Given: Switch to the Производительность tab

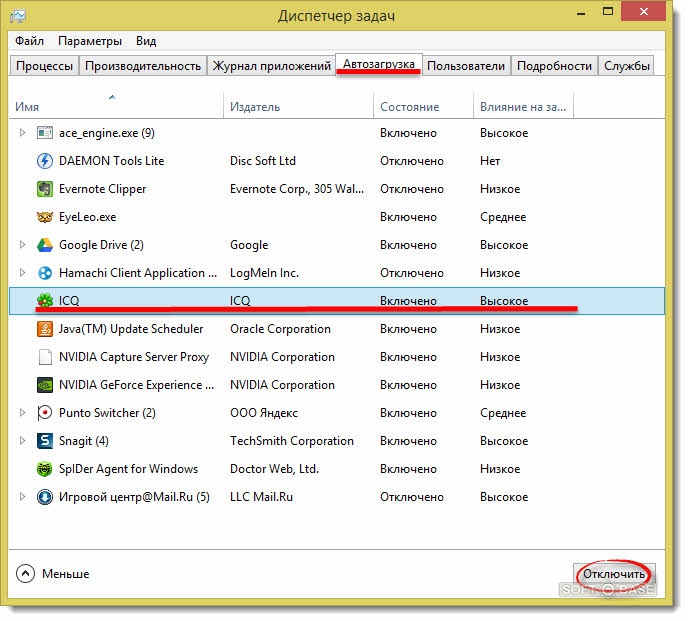Looking at the screenshot, I should tap(142, 66).
